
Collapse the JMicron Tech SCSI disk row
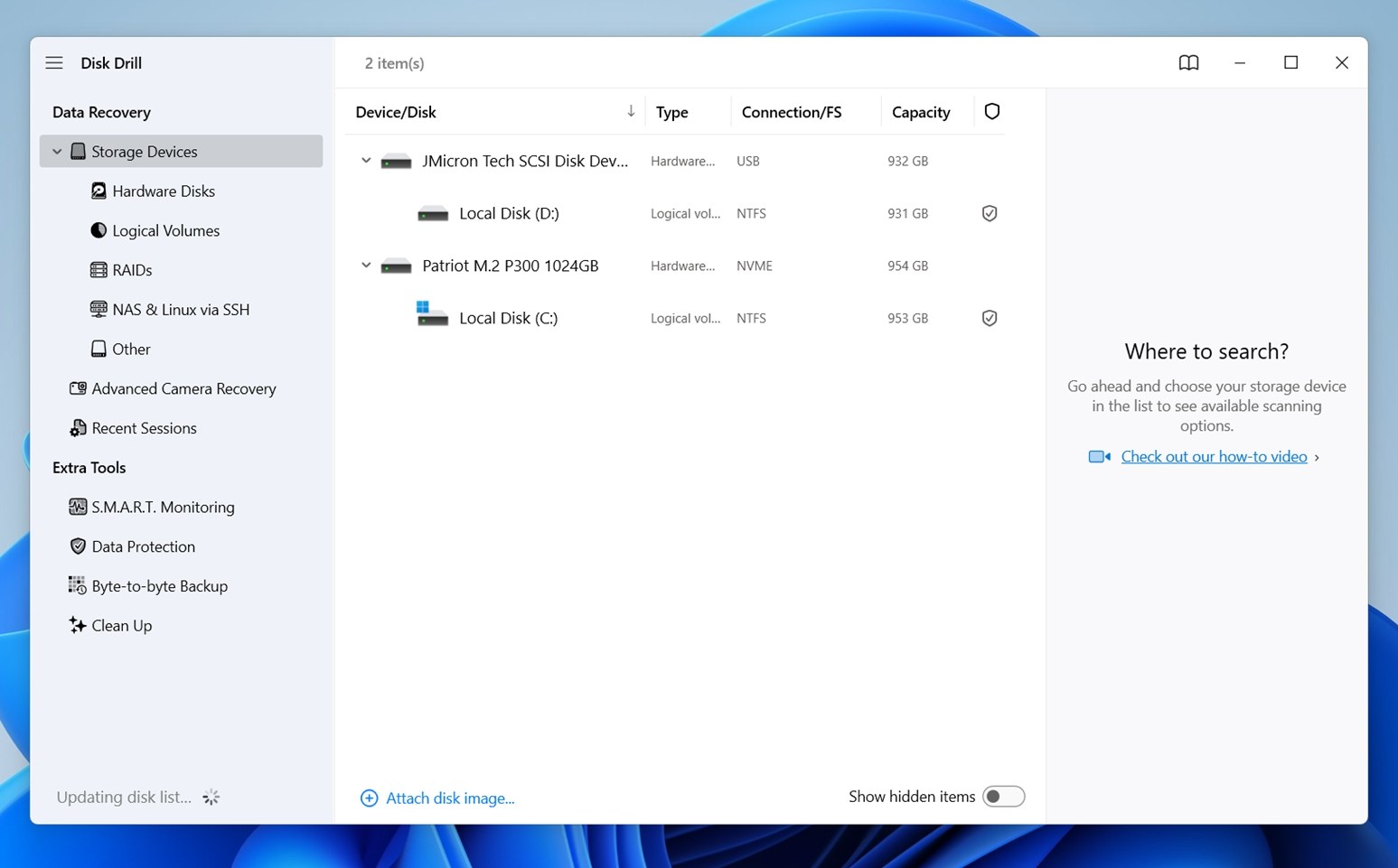pyautogui.click(x=366, y=161)
